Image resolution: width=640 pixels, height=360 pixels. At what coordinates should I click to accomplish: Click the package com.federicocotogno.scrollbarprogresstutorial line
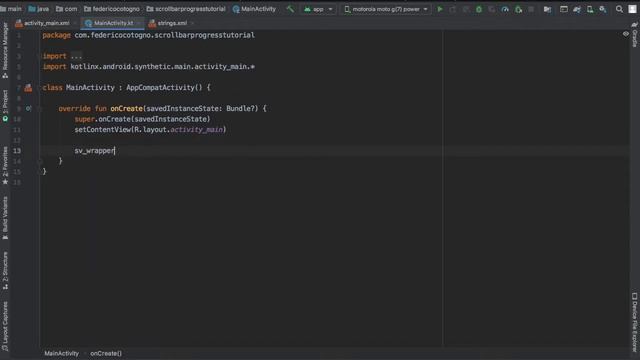click(x=149, y=35)
